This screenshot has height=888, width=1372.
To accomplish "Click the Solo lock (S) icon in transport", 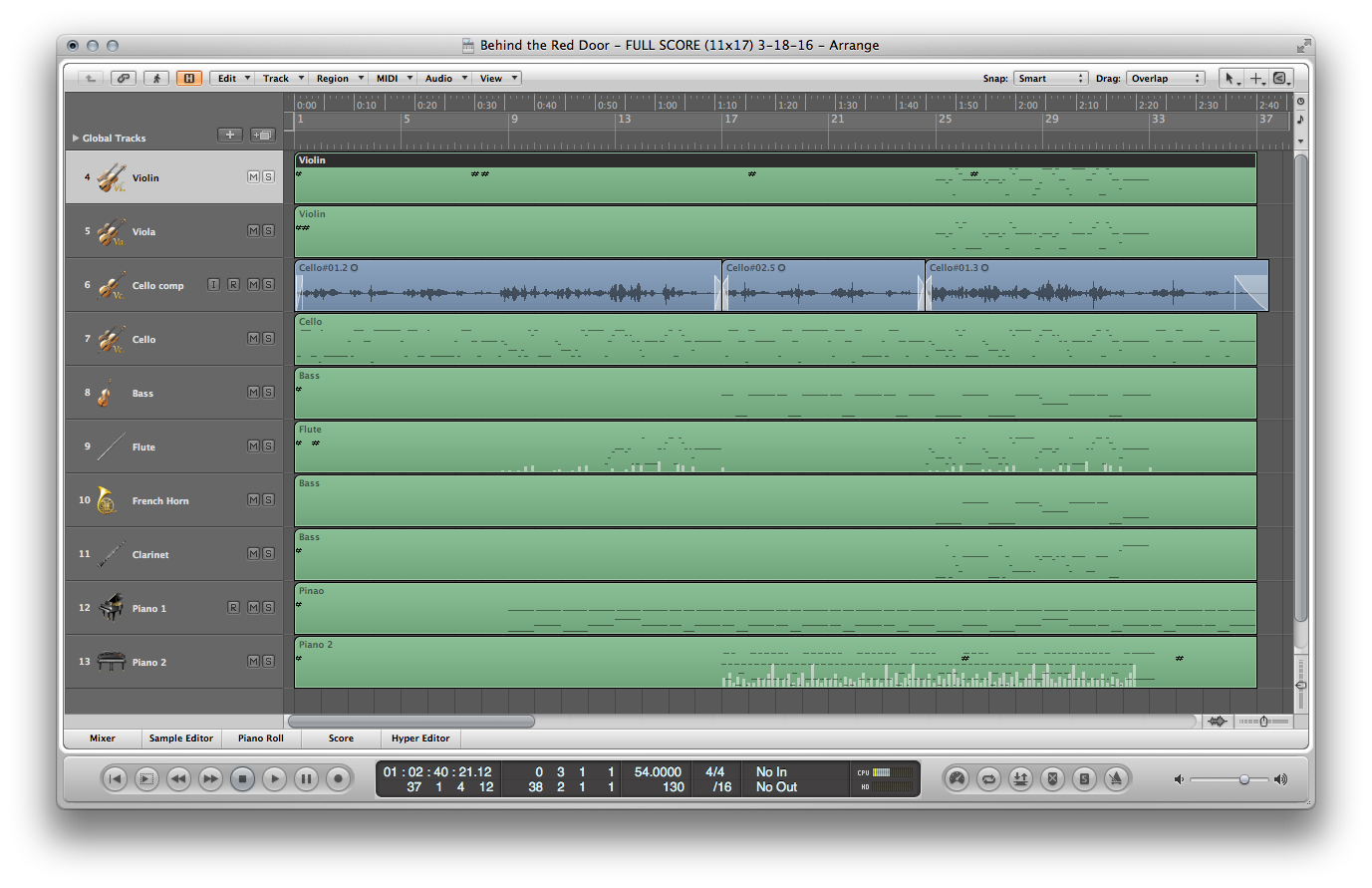I will tap(1084, 779).
